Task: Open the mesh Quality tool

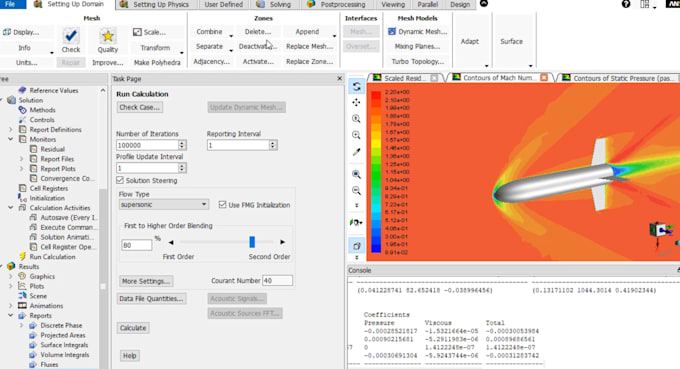Action: pyautogui.click(x=108, y=40)
